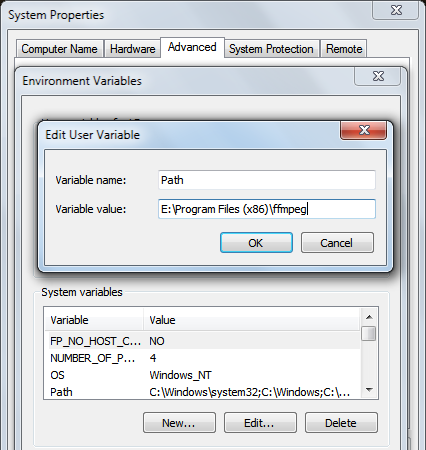Select the Path system variable row
The image size is (426, 450).
click(x=204, y=392)
